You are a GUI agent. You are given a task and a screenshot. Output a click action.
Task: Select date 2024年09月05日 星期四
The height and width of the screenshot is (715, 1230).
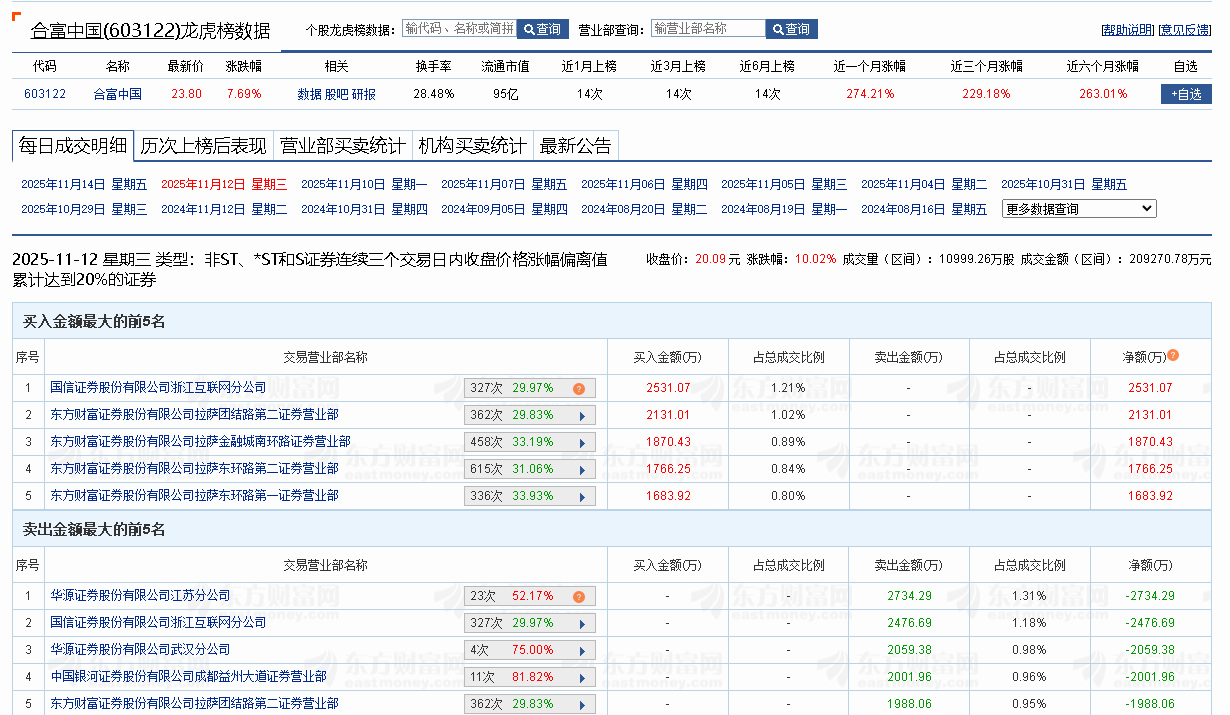pos(504,209)
